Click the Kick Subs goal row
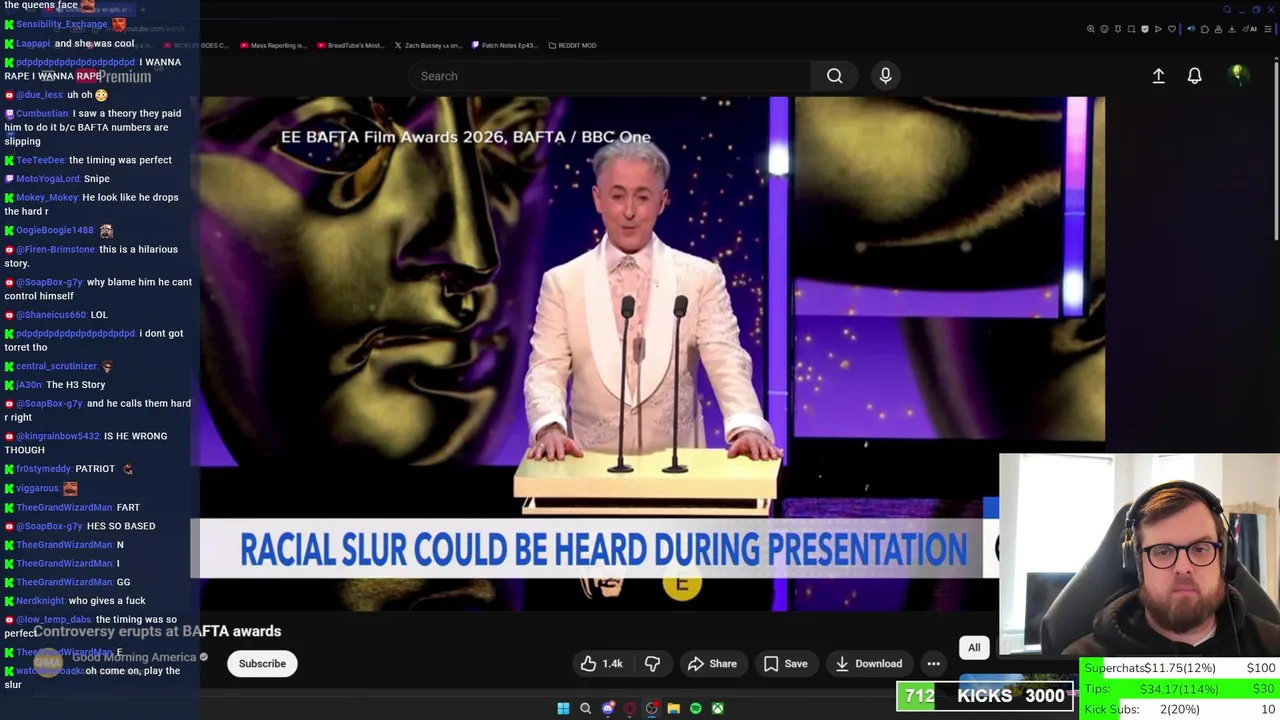This screenshot has height=720, width=1280. (x=1179, y=709)
